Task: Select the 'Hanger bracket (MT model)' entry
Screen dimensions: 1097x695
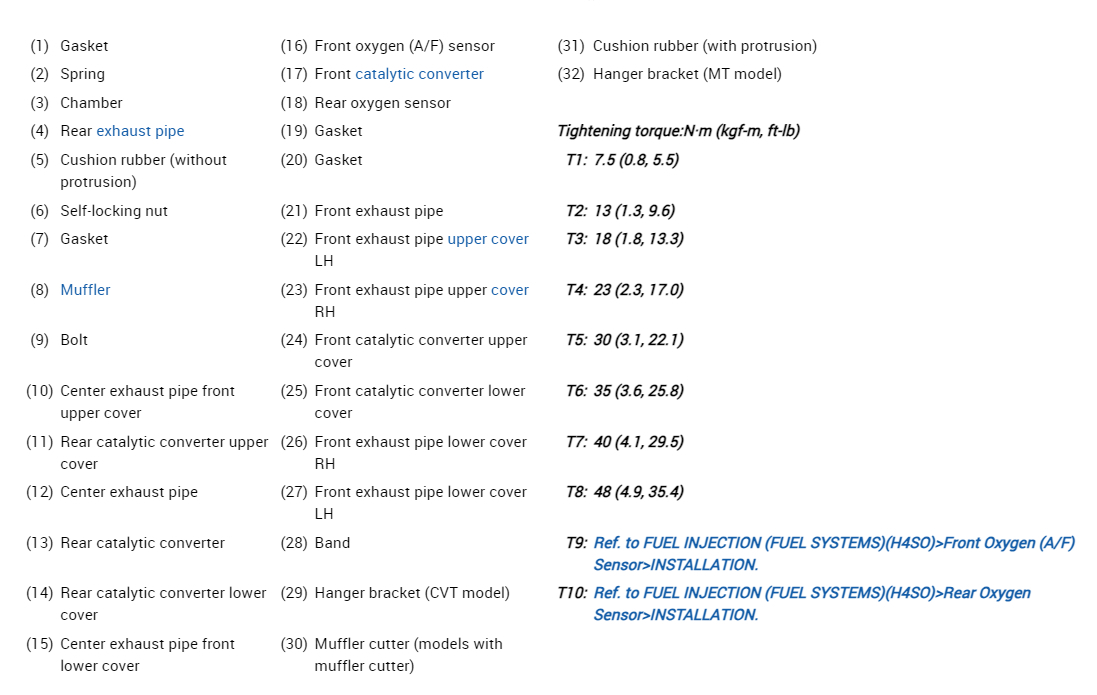Action: click(687, 74)
